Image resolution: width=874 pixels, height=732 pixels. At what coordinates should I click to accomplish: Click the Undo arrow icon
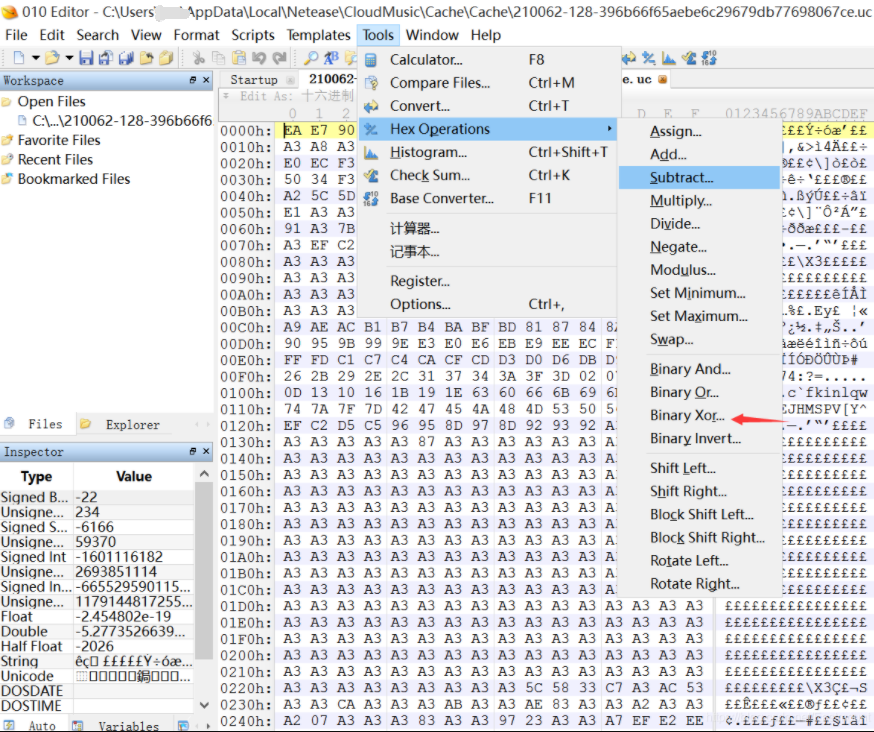pos(259,58)
